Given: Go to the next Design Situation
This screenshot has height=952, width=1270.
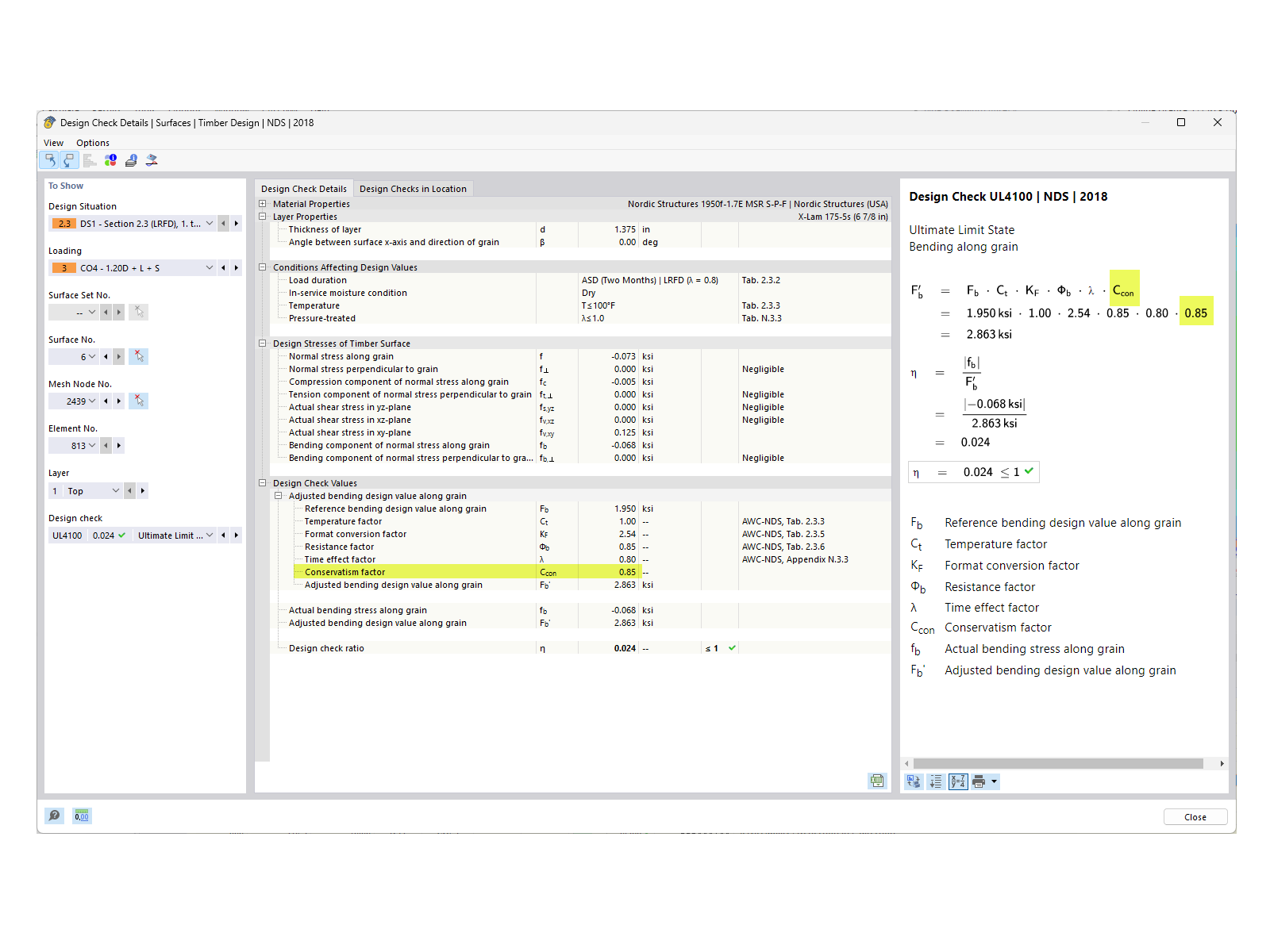Looking at the screenshot, I should pyautogui.click(x=237, y=224).
